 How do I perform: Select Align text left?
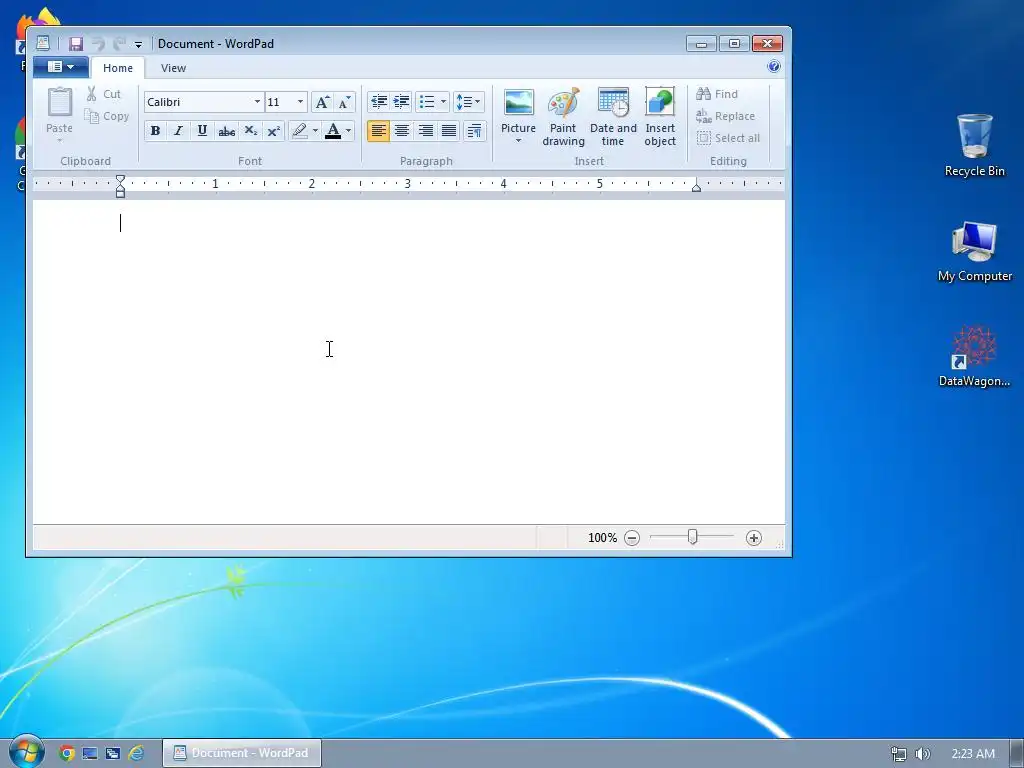point(378,131)
